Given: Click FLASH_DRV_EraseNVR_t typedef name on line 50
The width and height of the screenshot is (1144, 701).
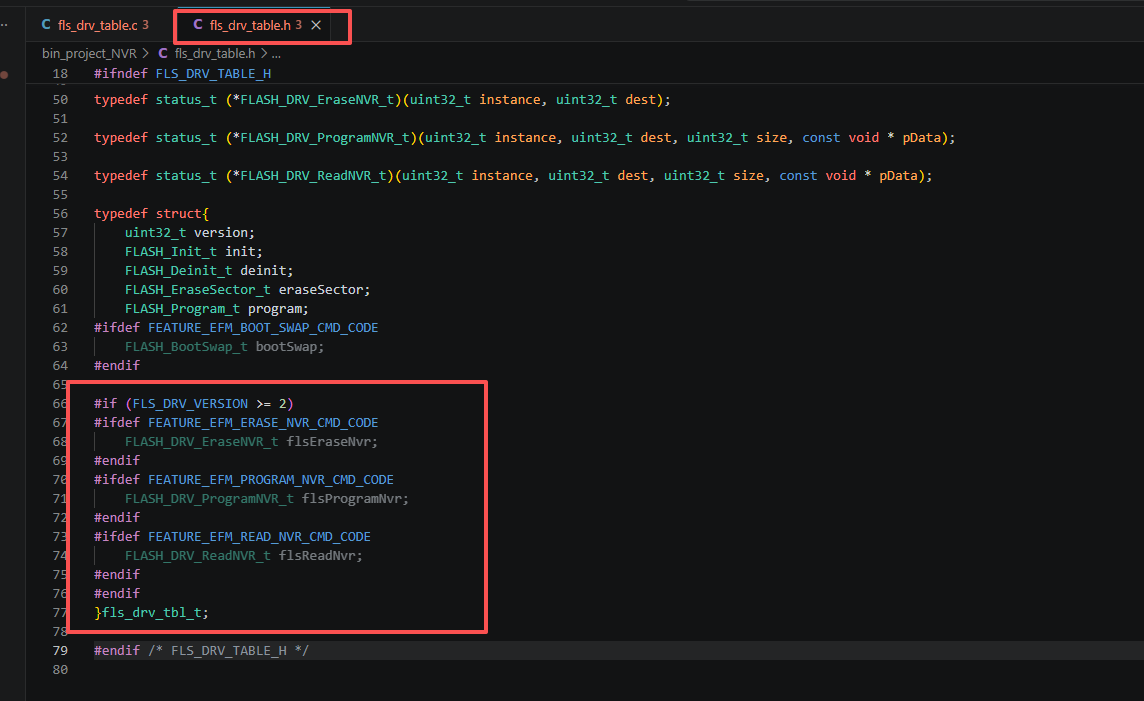Looking at the screenshot, I should tap(317, 100).
